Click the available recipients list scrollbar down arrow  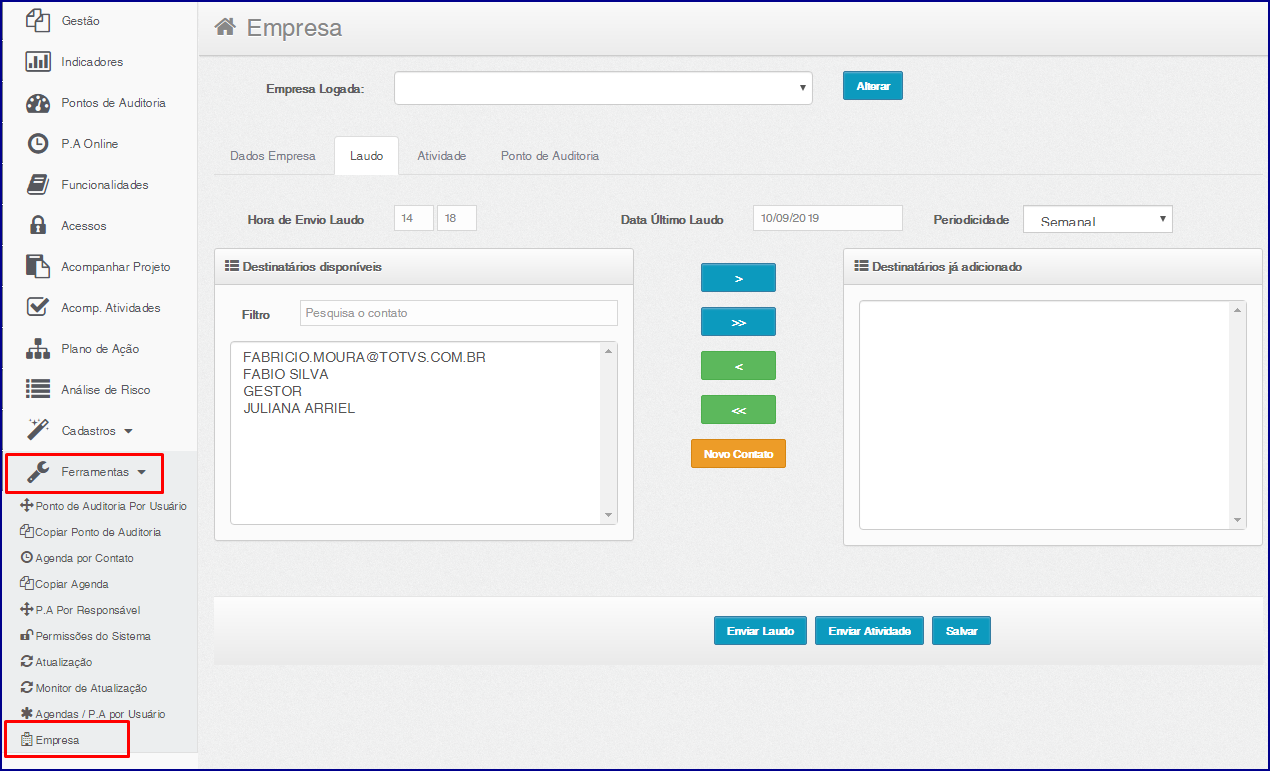608,516
